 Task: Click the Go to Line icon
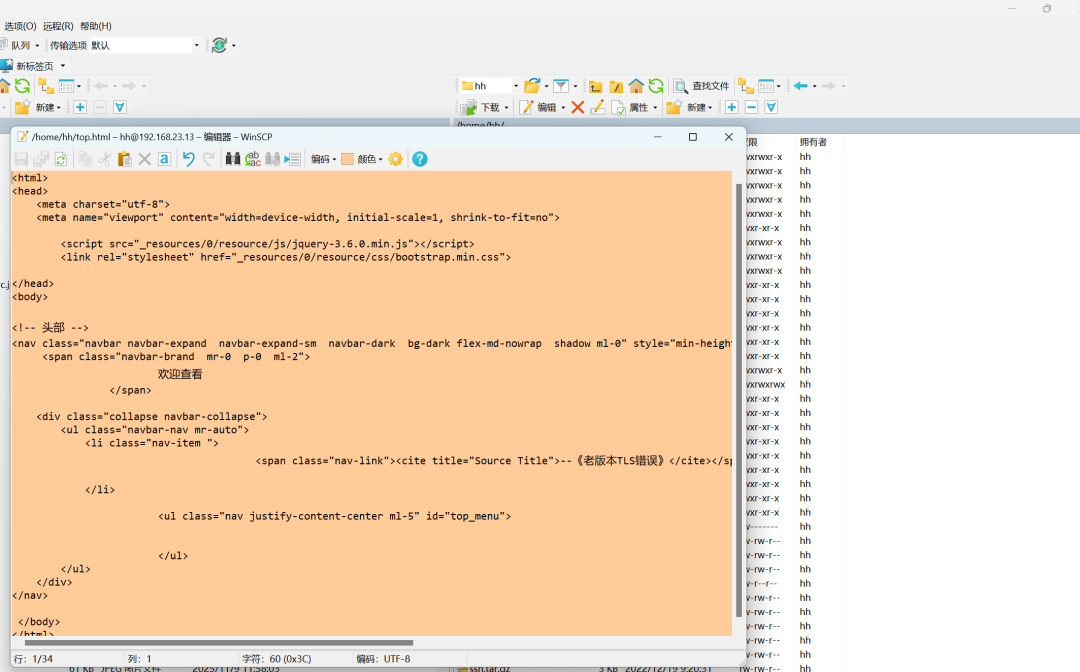click(293, 159)
